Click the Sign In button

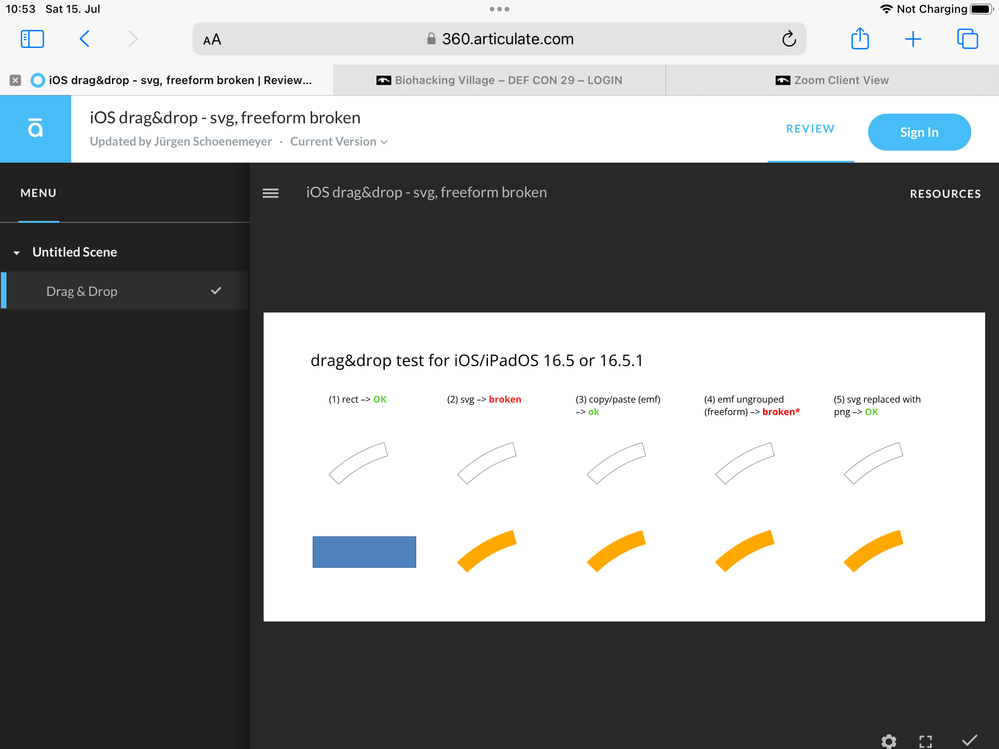tap(919, 132)
